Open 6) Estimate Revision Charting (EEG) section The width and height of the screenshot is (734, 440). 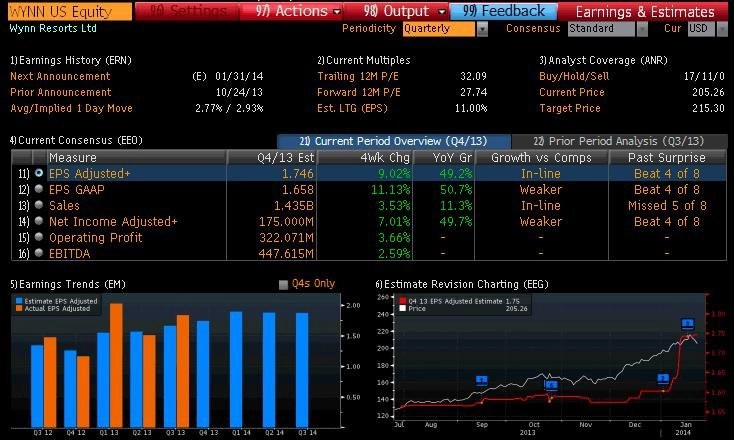point(462,284)
